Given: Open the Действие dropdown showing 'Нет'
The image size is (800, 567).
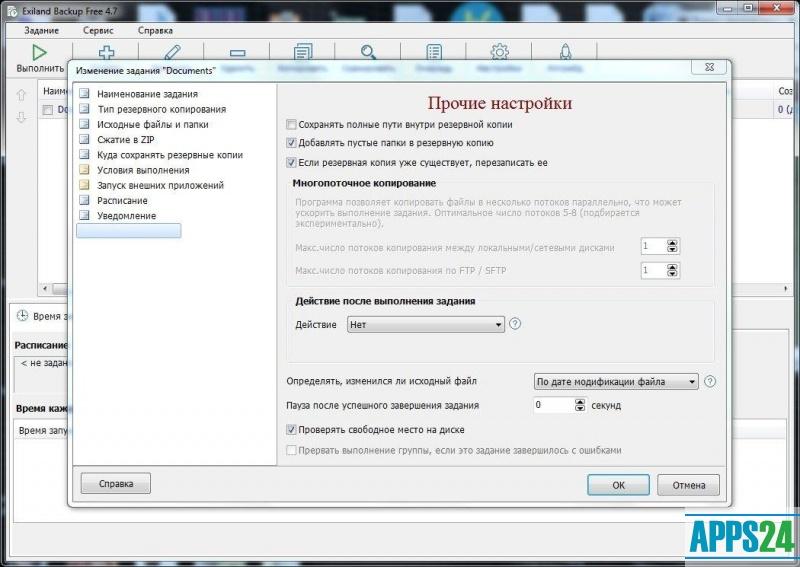Looking at the screenshot, I should coord(426,325).
